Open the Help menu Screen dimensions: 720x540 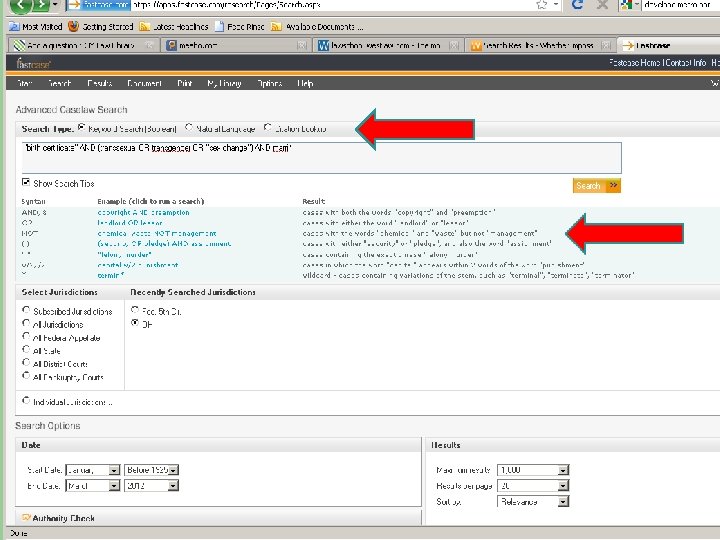click(x=305, y=83)
